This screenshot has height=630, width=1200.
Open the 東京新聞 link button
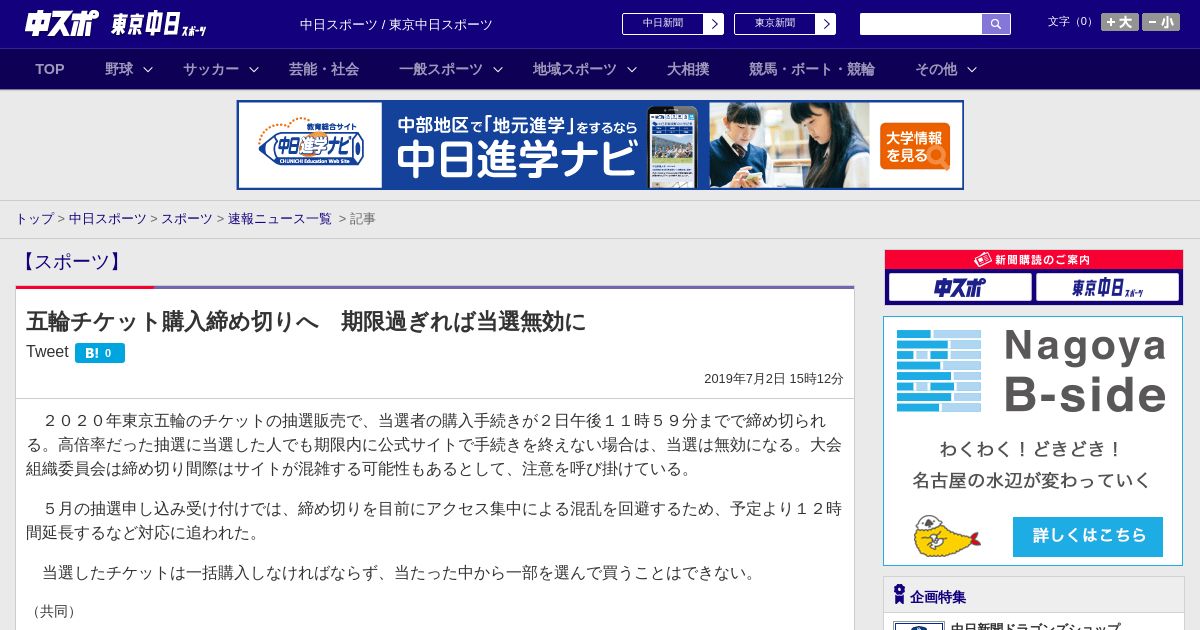775,24
